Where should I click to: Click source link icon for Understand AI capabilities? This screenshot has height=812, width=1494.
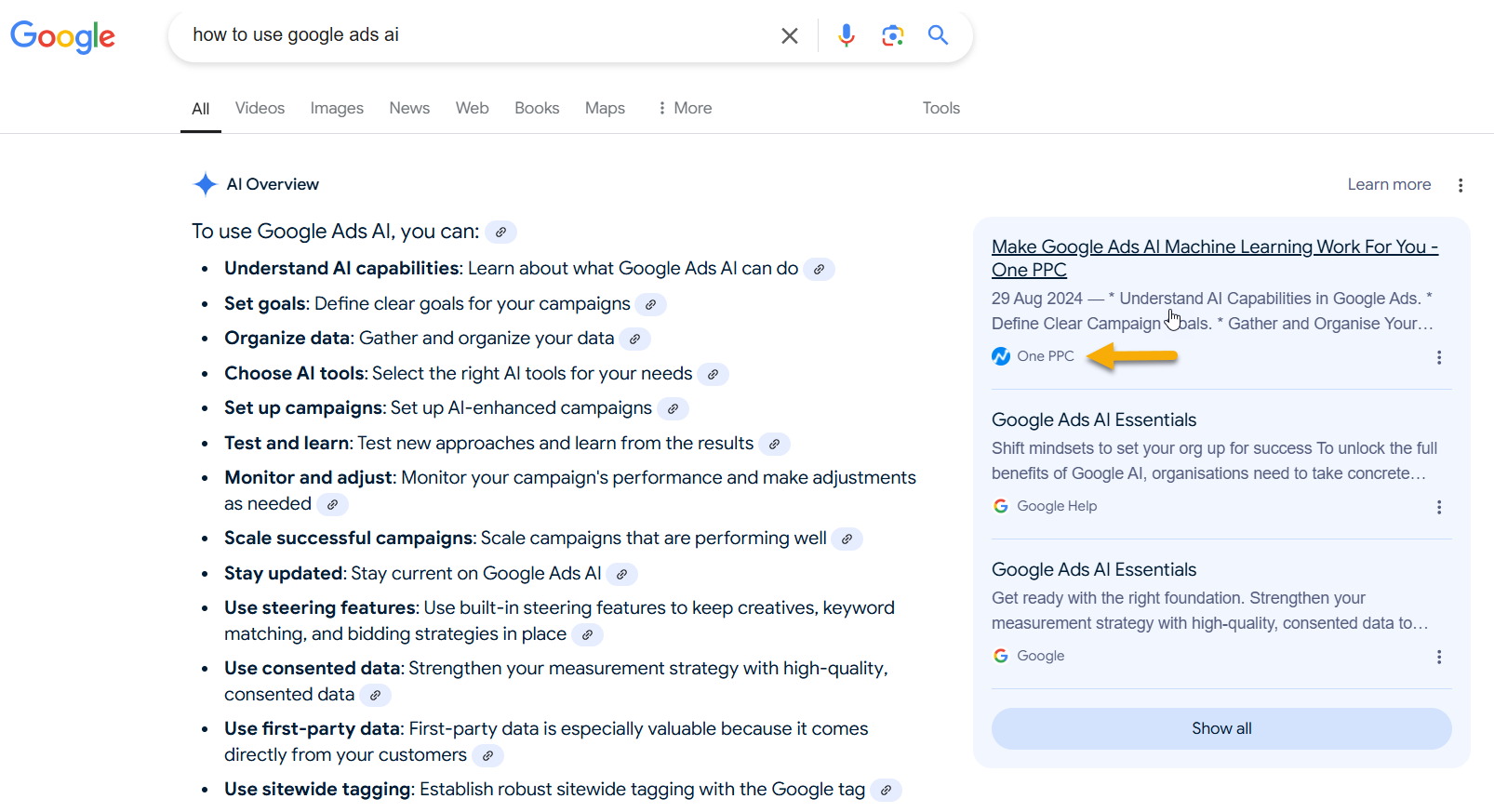click(x=819, y=269)
